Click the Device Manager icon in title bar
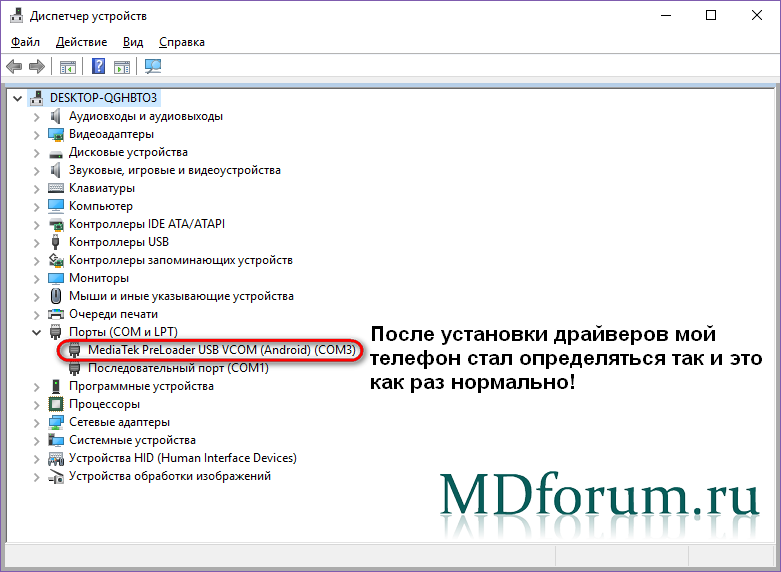The height and width of the screenshot is (572, 781). [x=16, y=16]
